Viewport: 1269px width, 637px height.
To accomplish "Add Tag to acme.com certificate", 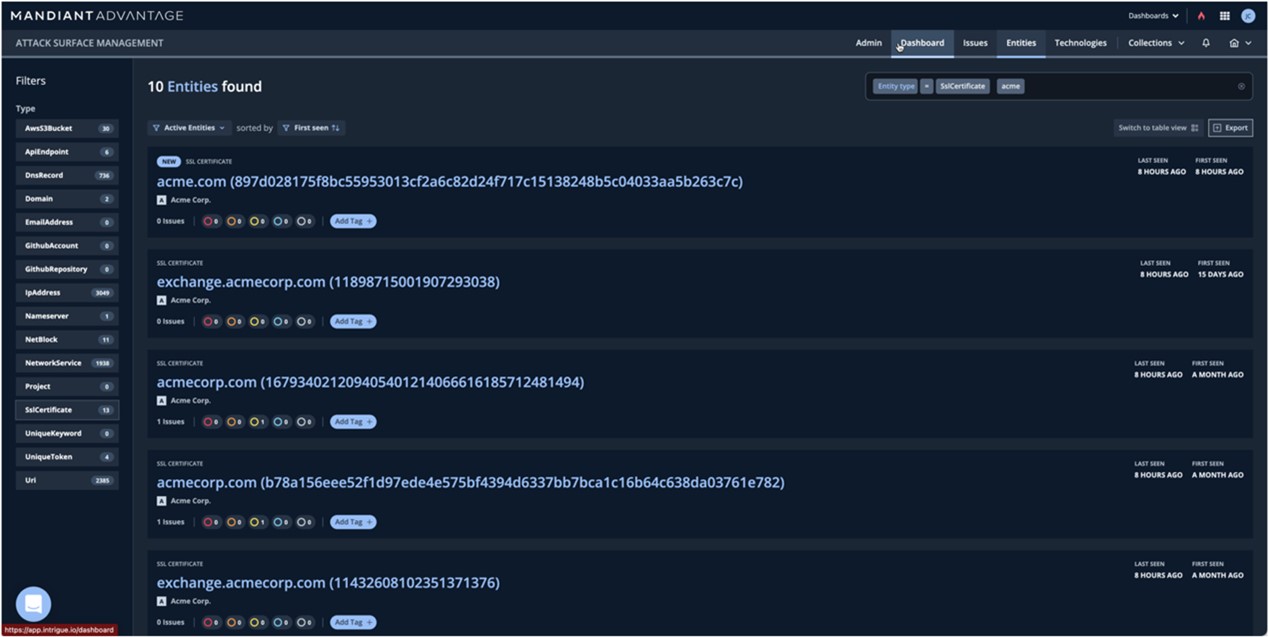I will tap(353, 221).
